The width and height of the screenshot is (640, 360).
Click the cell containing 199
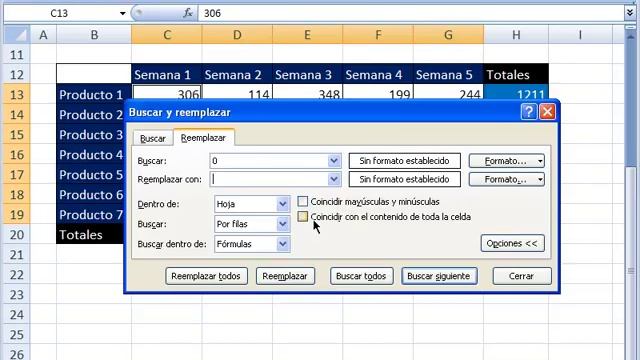coord(378,92)
